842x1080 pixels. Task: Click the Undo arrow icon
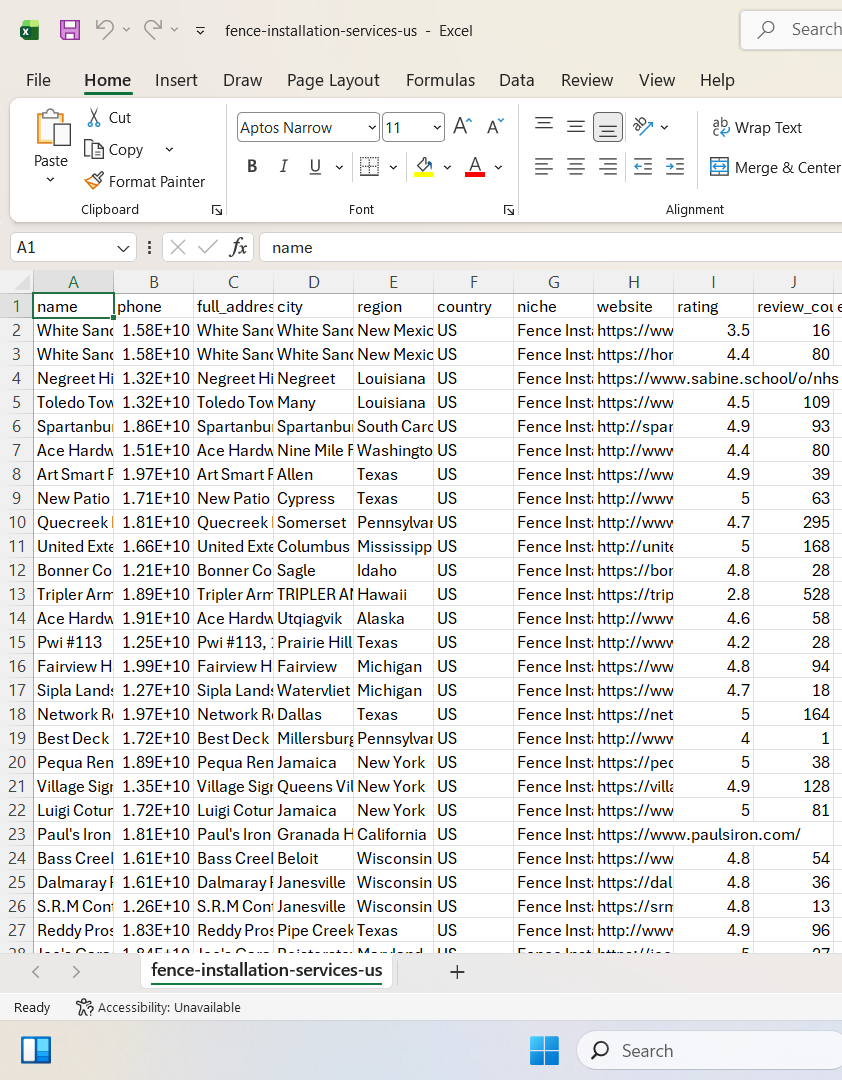pos(105,30)
